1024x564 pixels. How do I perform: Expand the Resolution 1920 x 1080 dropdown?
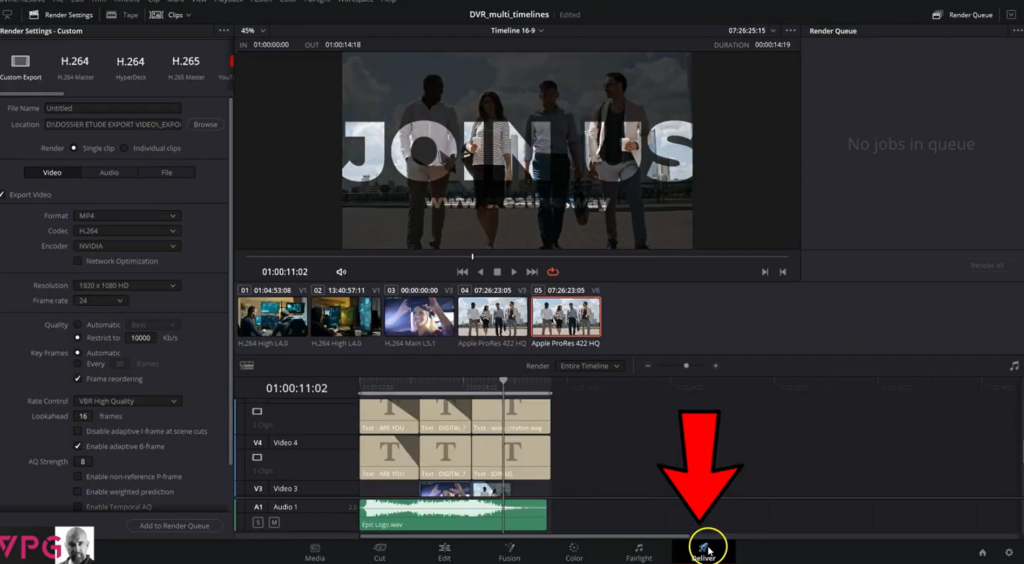click(x=126, y=286)
